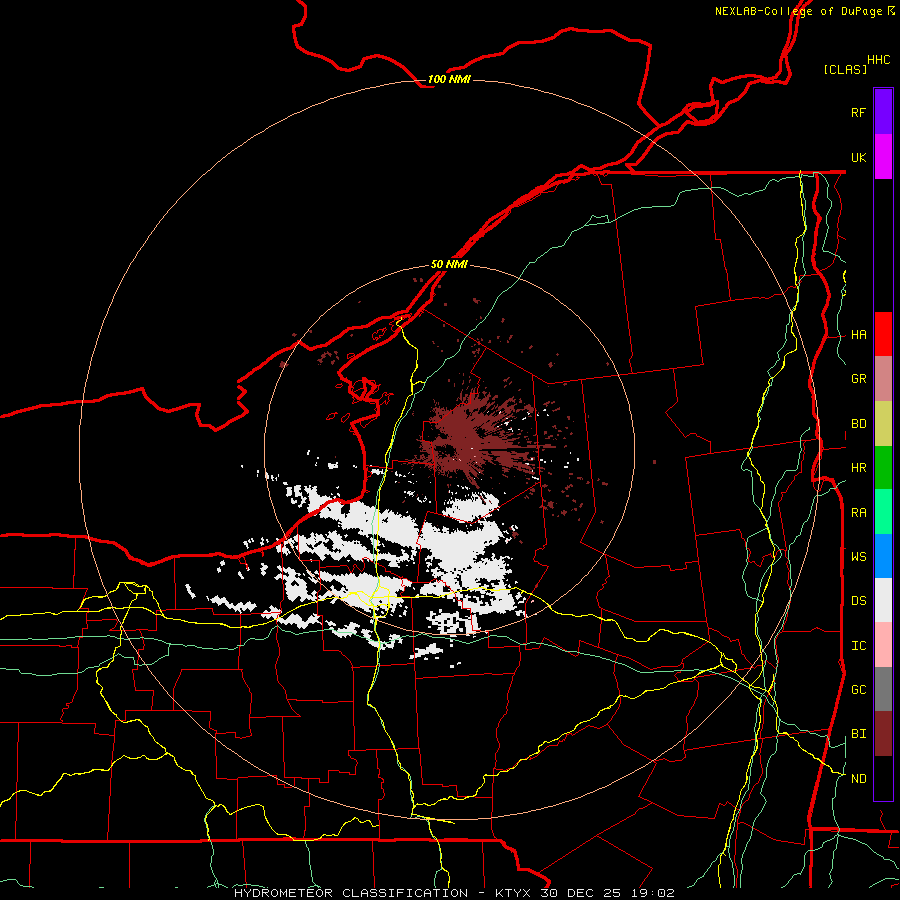Click the HR legend label
The image size is (900, 900).
(858, 468)
